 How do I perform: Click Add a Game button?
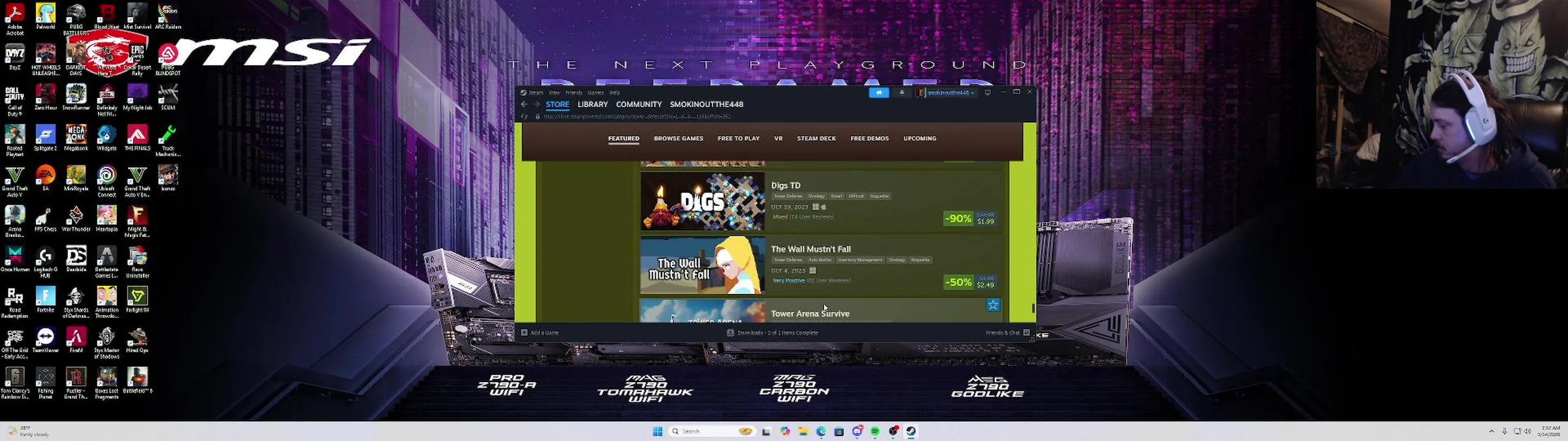pyautogui.click(x=540, y=333)
